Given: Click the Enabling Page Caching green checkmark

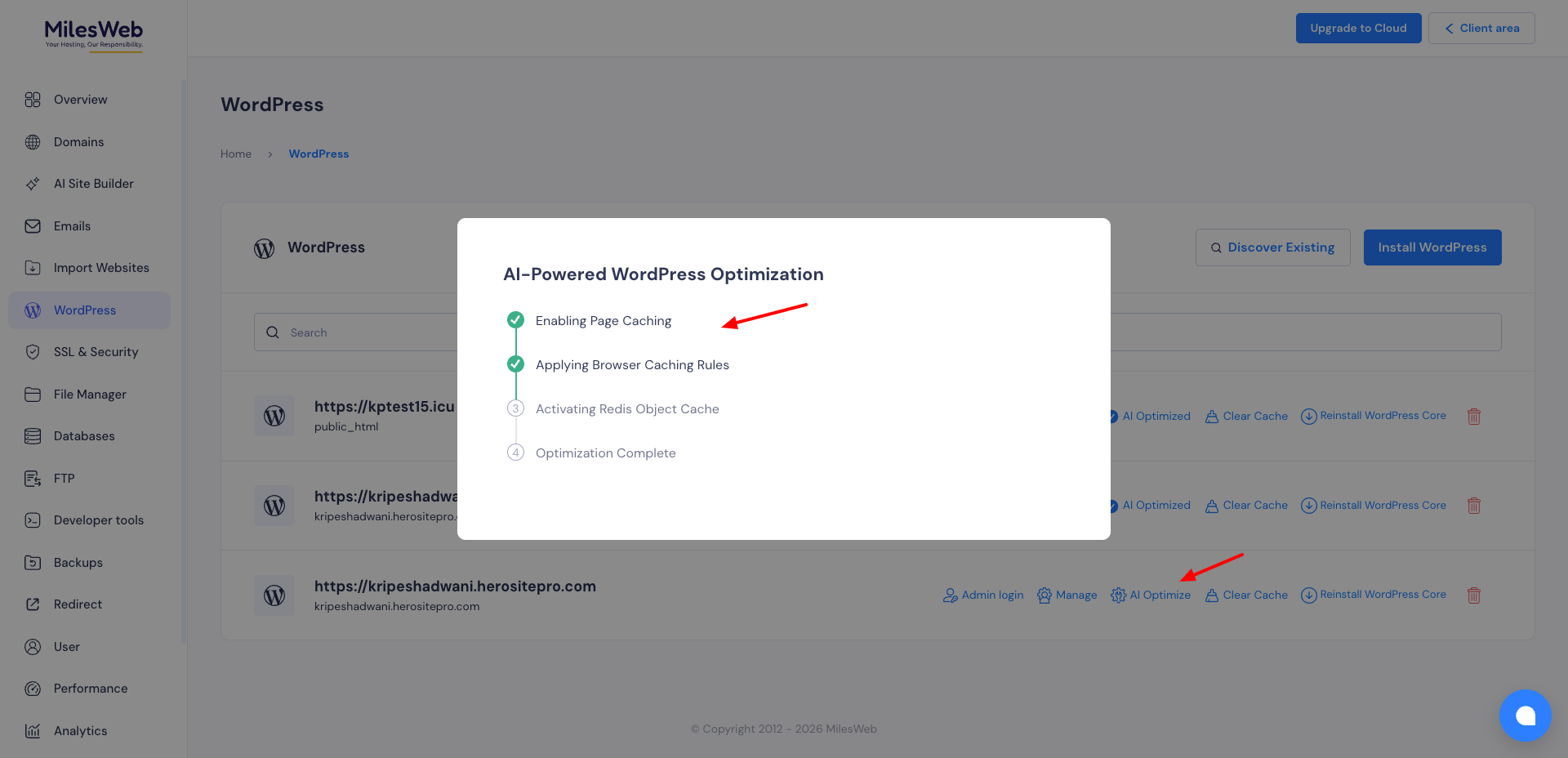Looking at the screenshot, I should coord(515,320).
